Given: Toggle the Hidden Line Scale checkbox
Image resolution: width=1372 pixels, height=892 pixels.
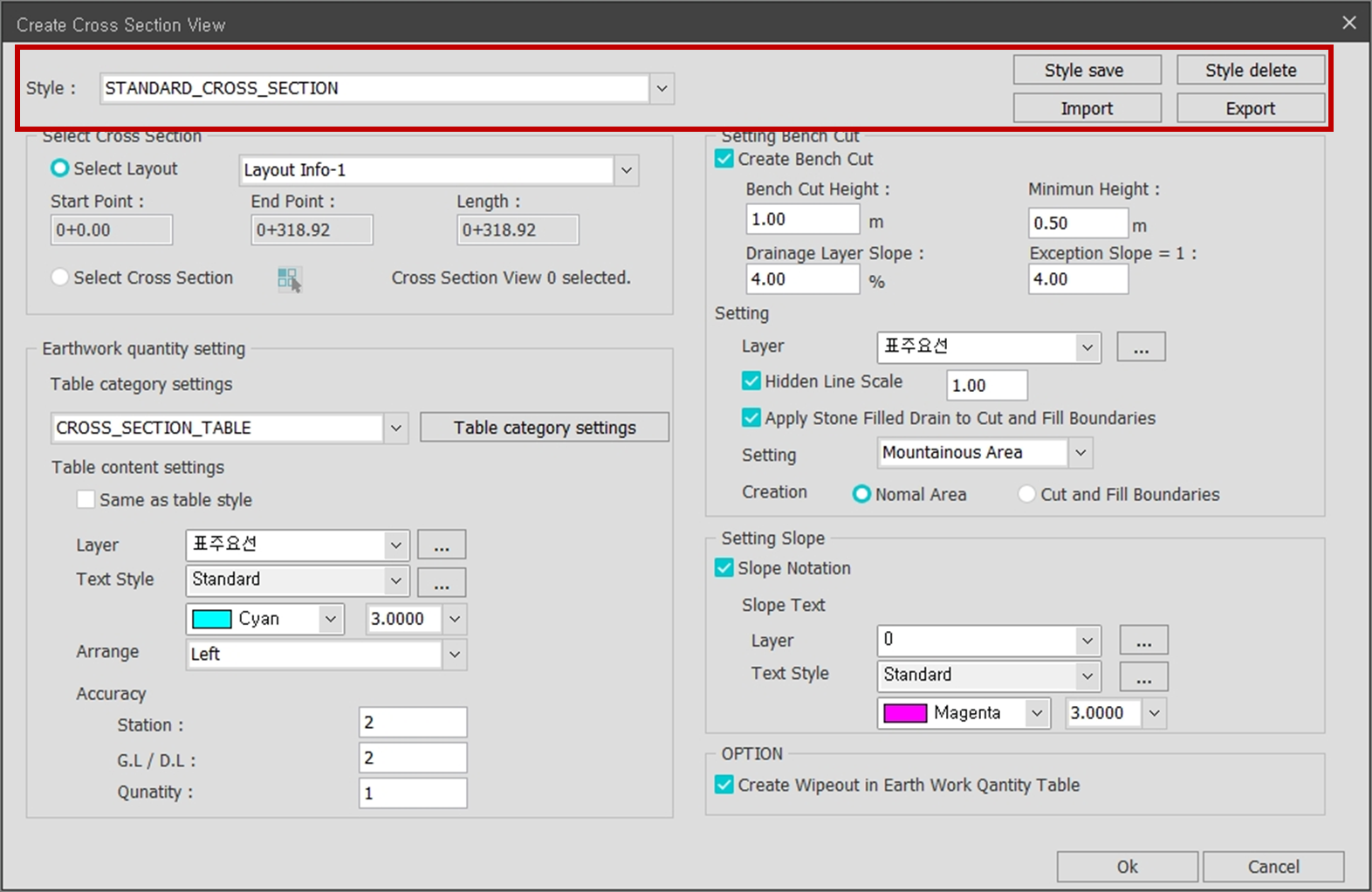Looking at the screenshot, I should click(x=751, y=381).
